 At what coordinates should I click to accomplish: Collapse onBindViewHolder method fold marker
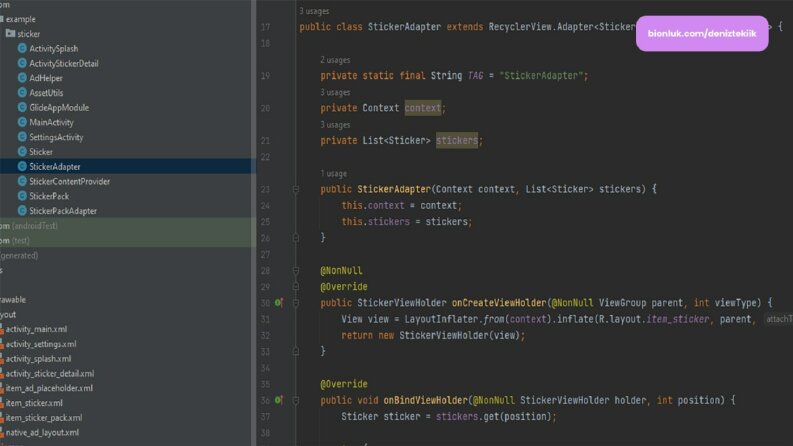click(296, 400)
